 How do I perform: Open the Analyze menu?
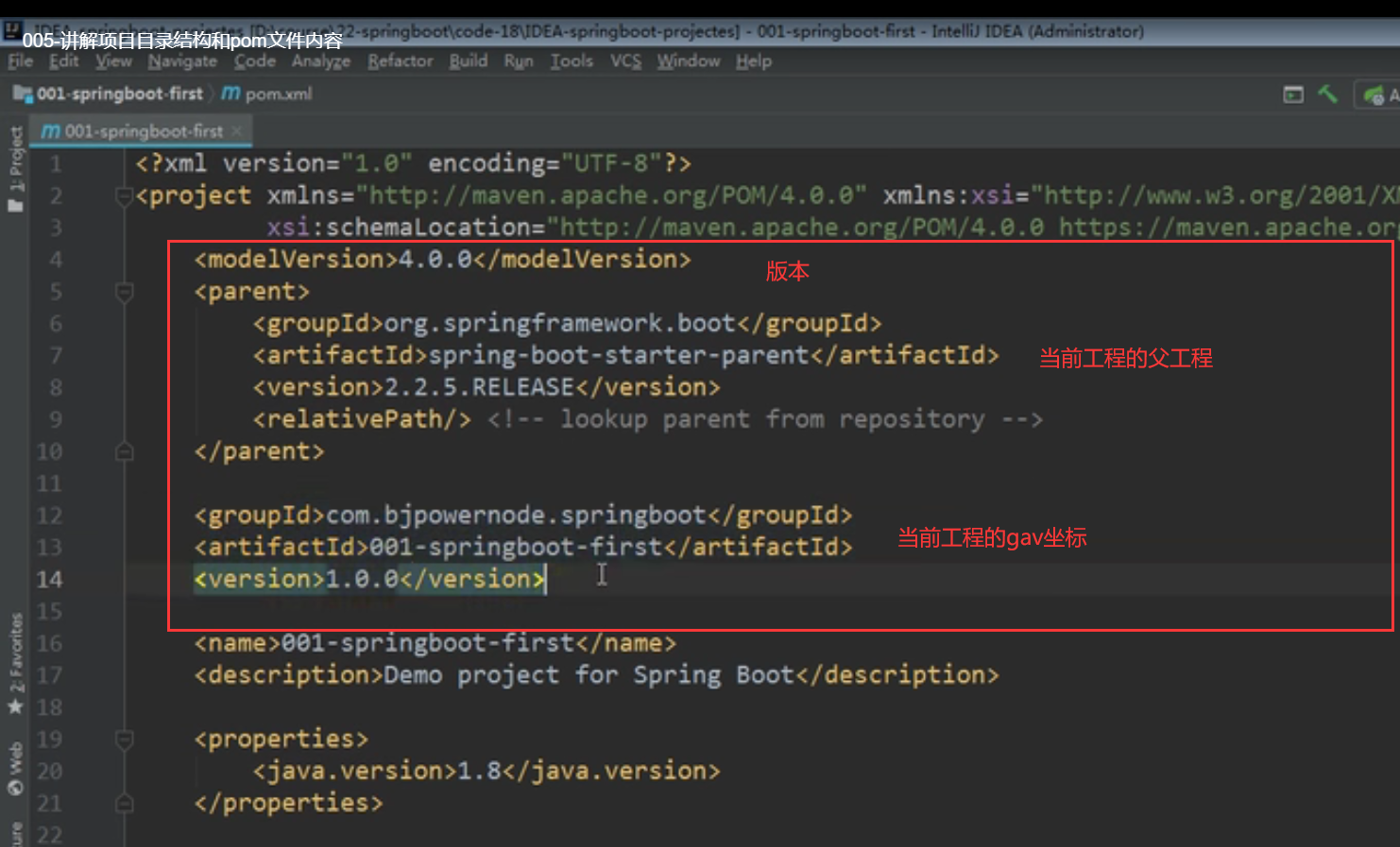(321, 61)
